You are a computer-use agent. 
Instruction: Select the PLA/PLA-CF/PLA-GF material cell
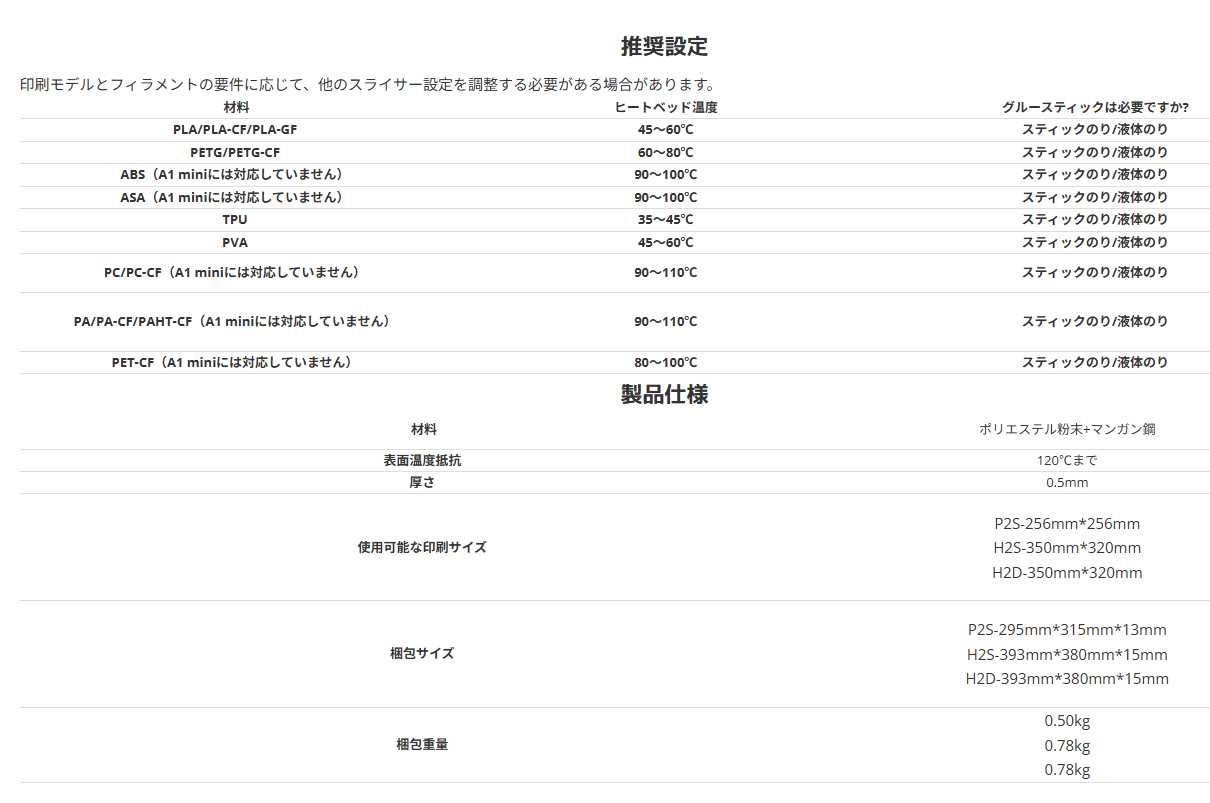235,129
